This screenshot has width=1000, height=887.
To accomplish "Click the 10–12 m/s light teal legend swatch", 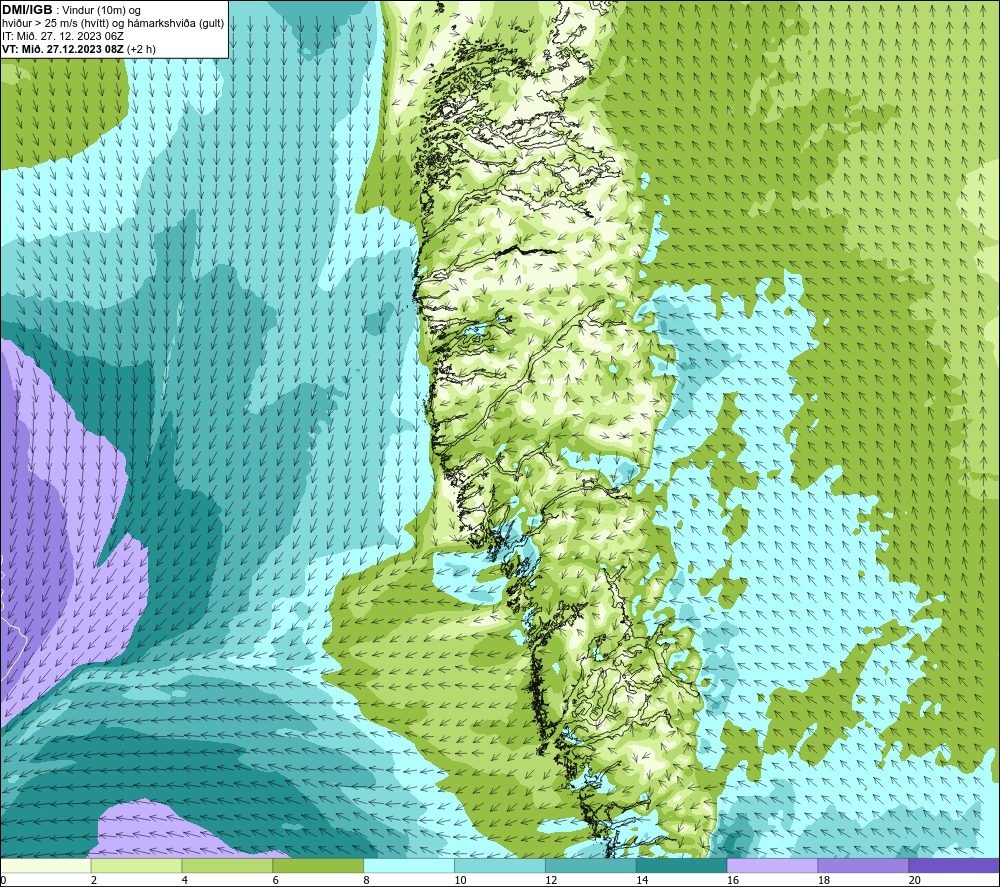I will [x=499, y=865].
